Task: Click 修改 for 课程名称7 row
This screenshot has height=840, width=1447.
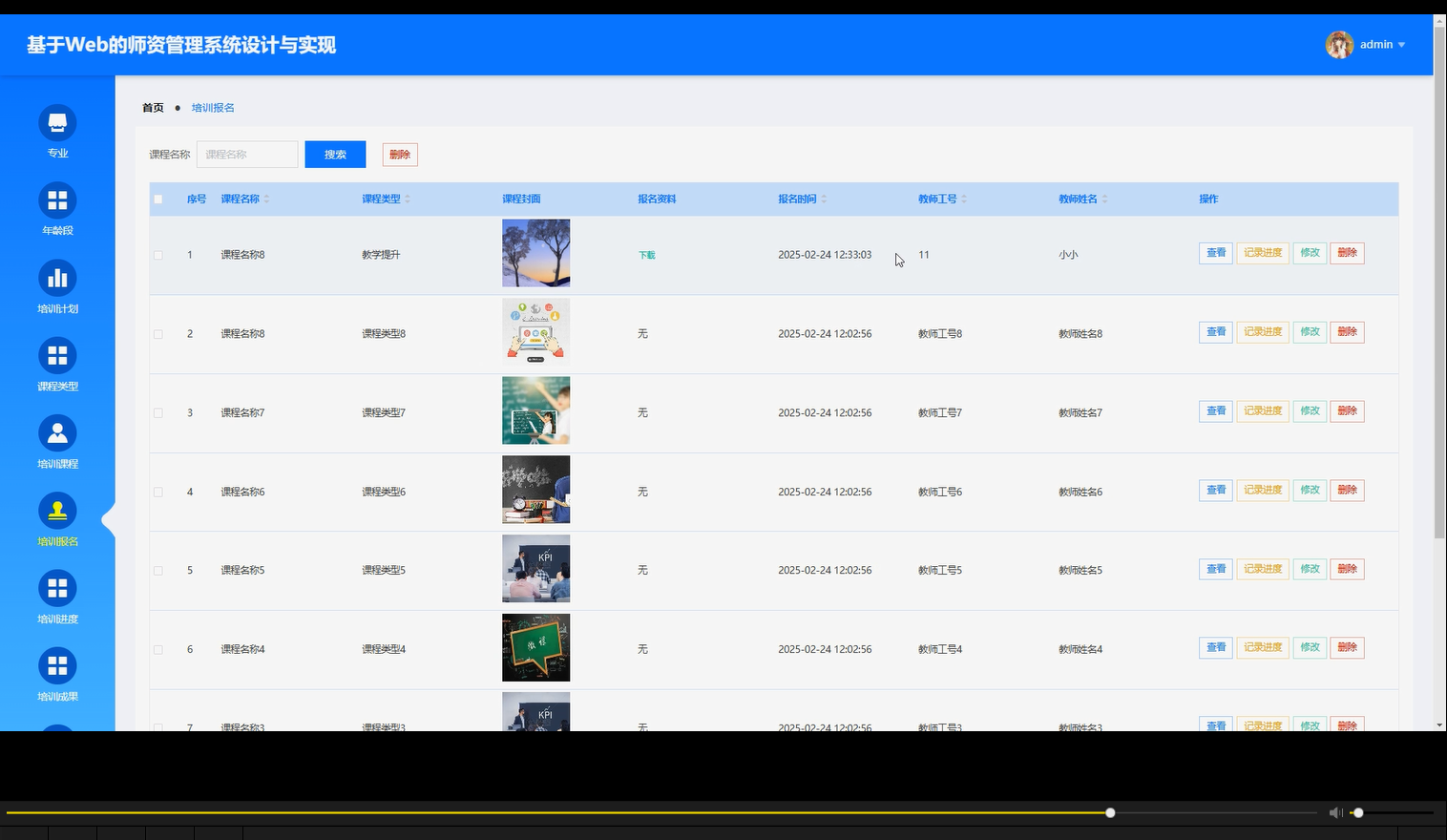Action: [1310, 411]
